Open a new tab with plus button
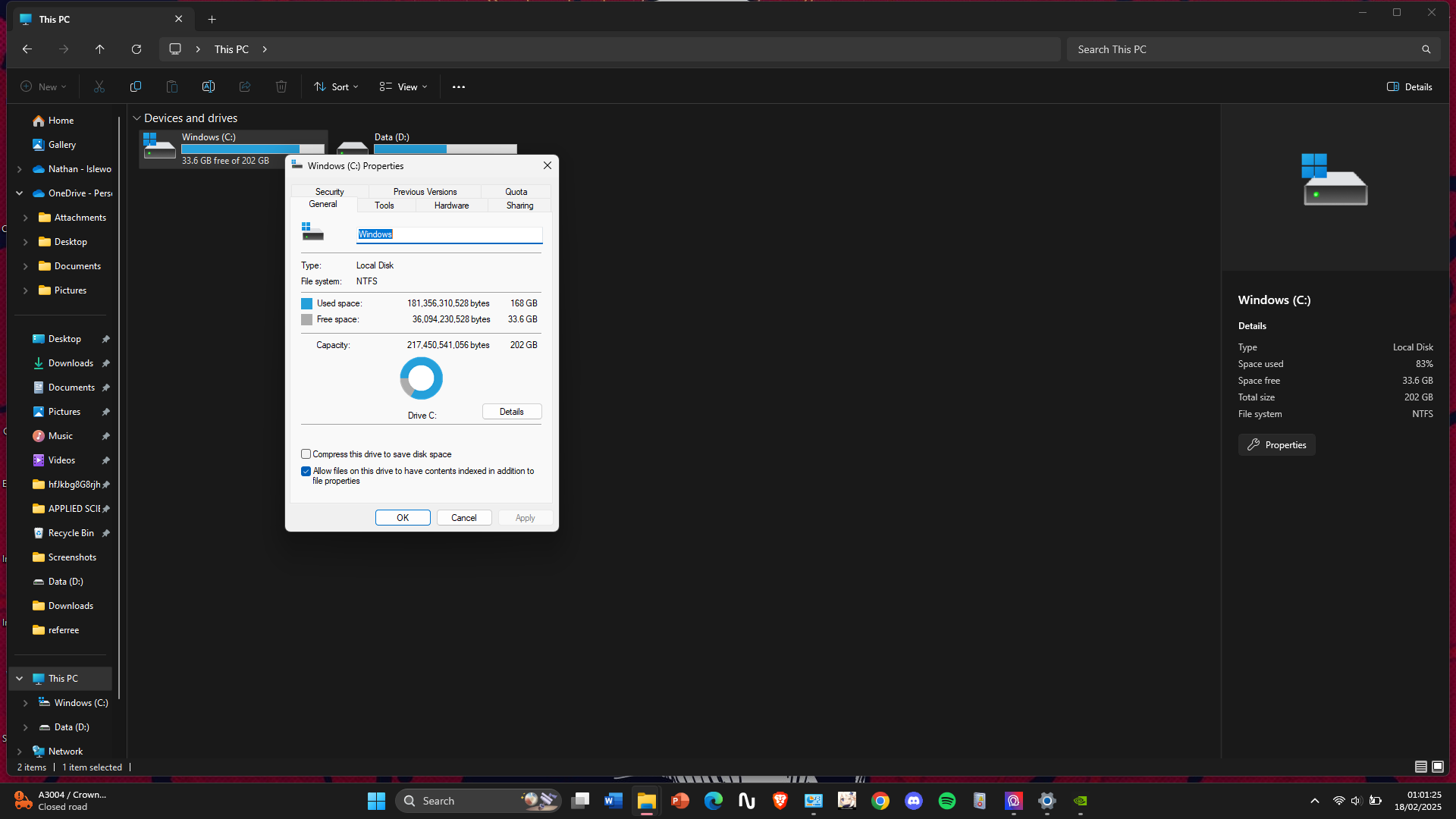This screenshot has width=1456, height=819. click(x=212, y=19)
